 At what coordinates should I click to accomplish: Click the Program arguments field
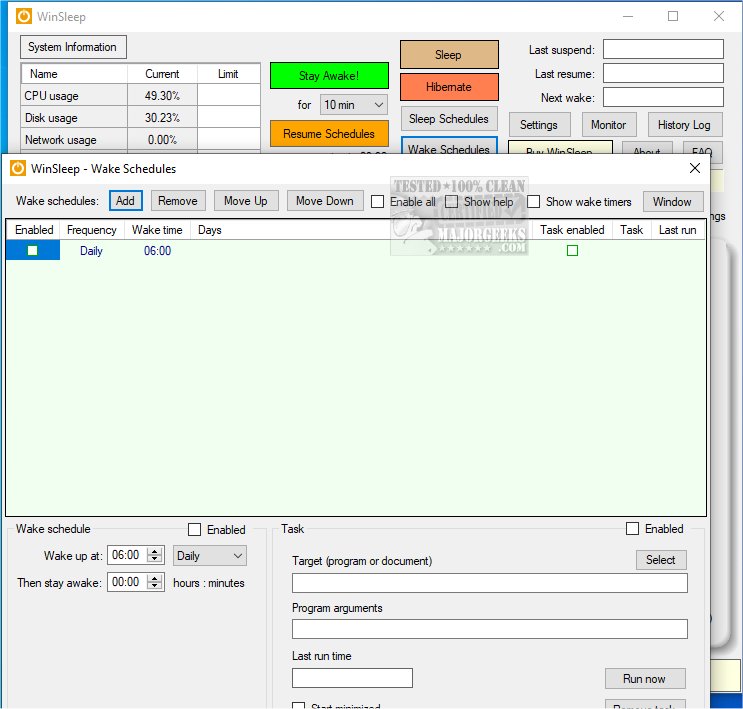click(489, 629)
